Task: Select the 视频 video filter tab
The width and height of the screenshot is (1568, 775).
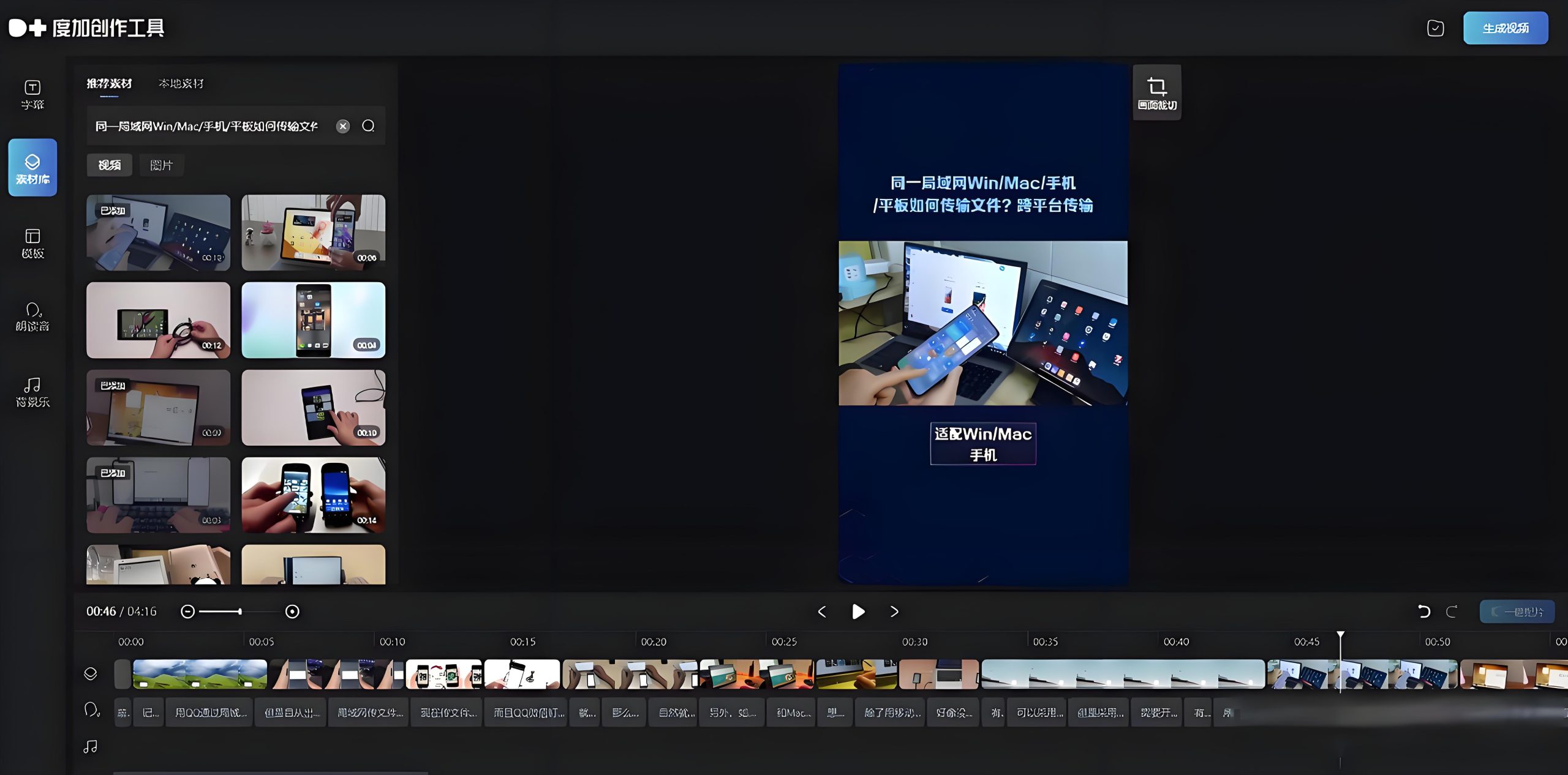Action: (110, 165)
